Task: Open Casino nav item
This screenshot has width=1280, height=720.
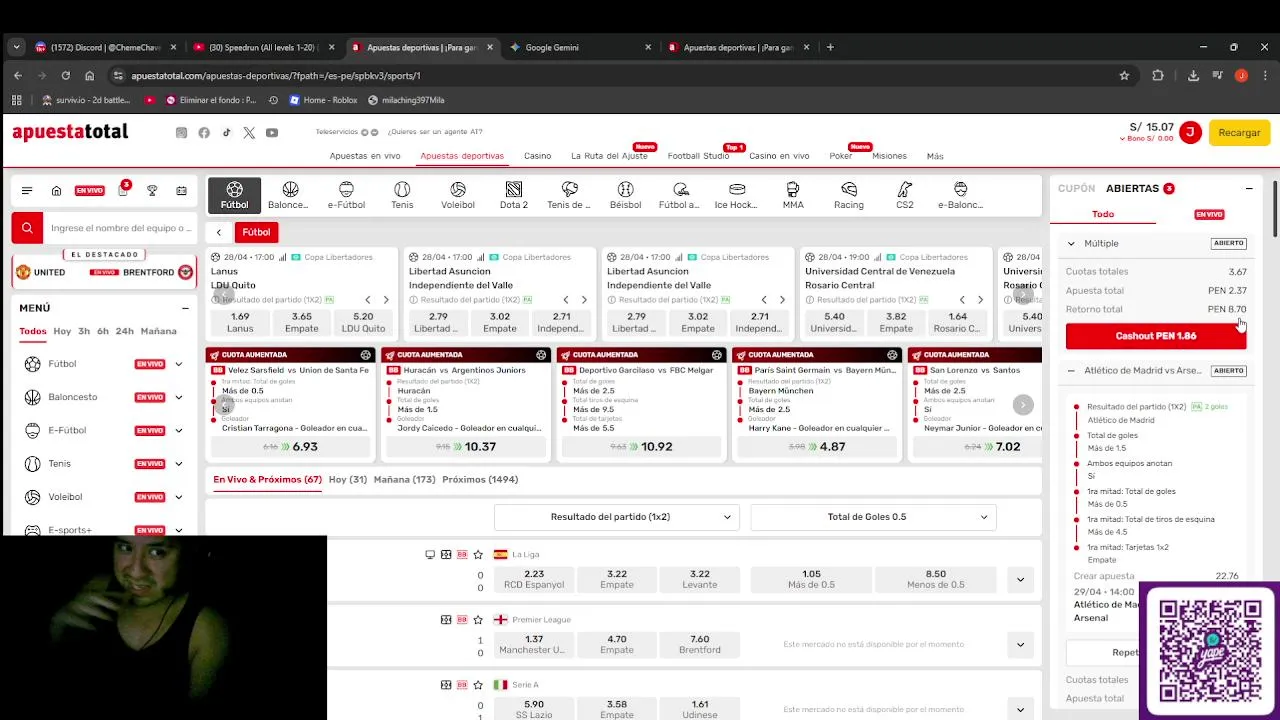Action: tap(537, 156)
